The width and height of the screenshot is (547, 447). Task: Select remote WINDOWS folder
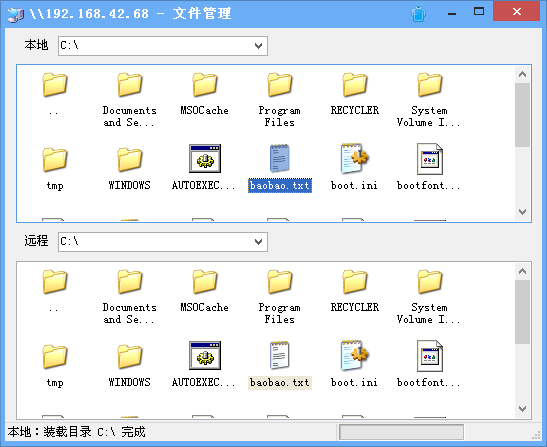tap(130, 356)
